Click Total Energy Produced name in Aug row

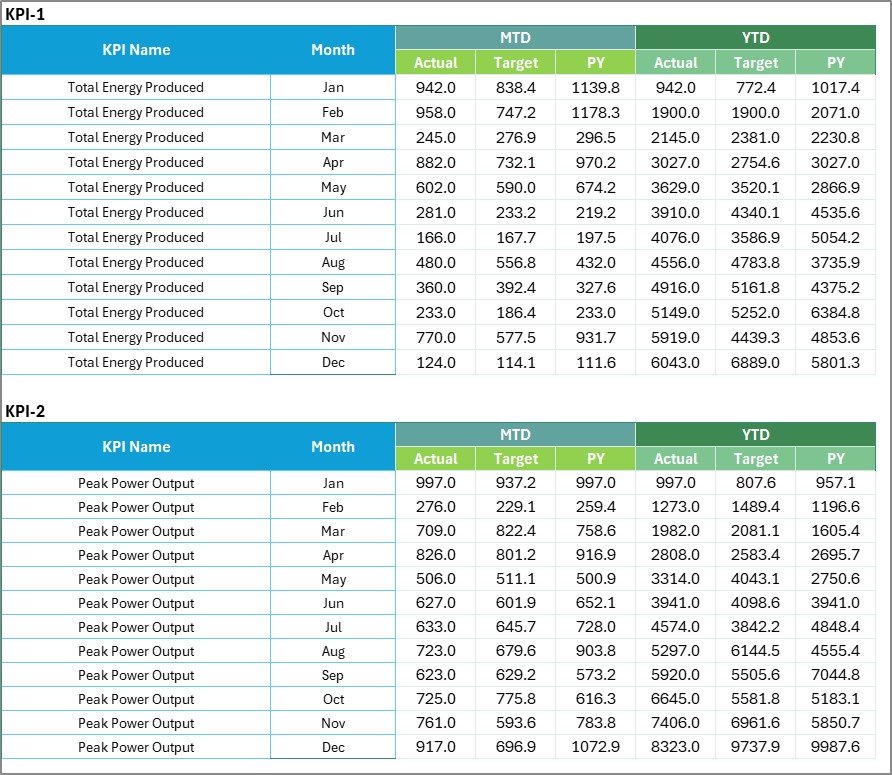click(x=136, y=263)
